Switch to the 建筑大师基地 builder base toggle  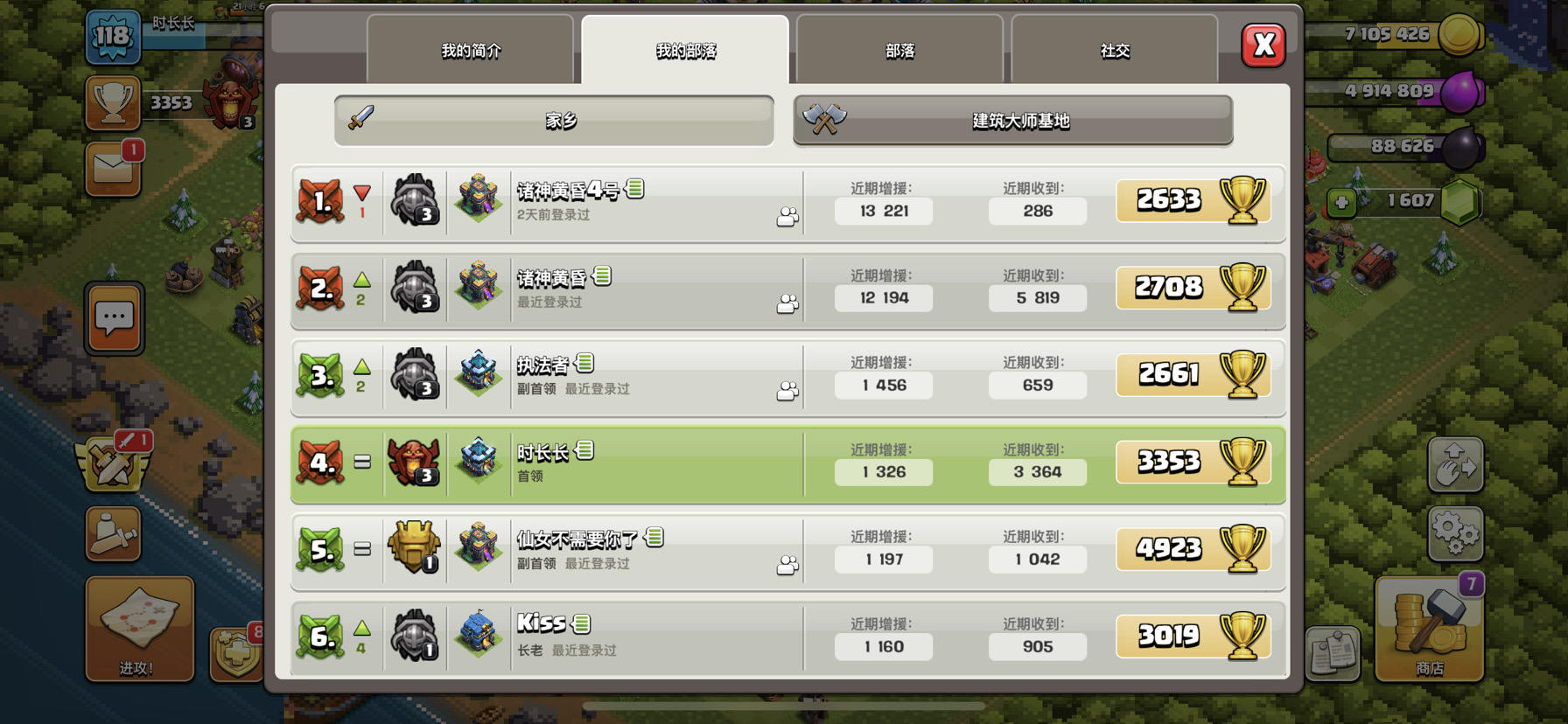[1013, 121]
